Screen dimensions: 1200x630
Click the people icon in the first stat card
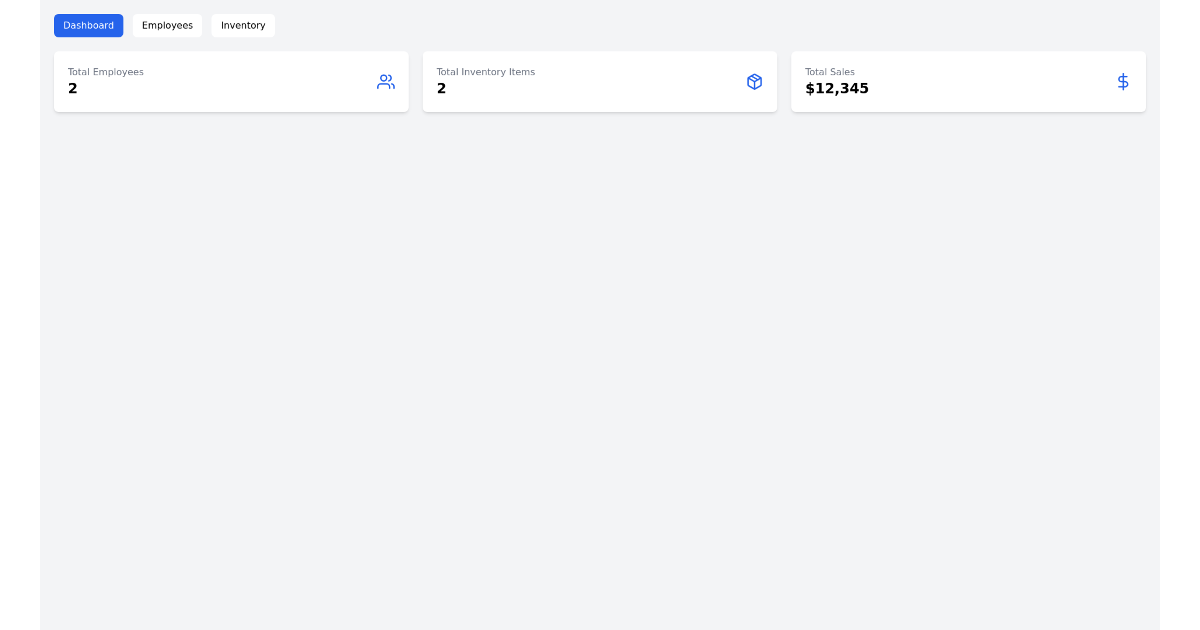386,82
